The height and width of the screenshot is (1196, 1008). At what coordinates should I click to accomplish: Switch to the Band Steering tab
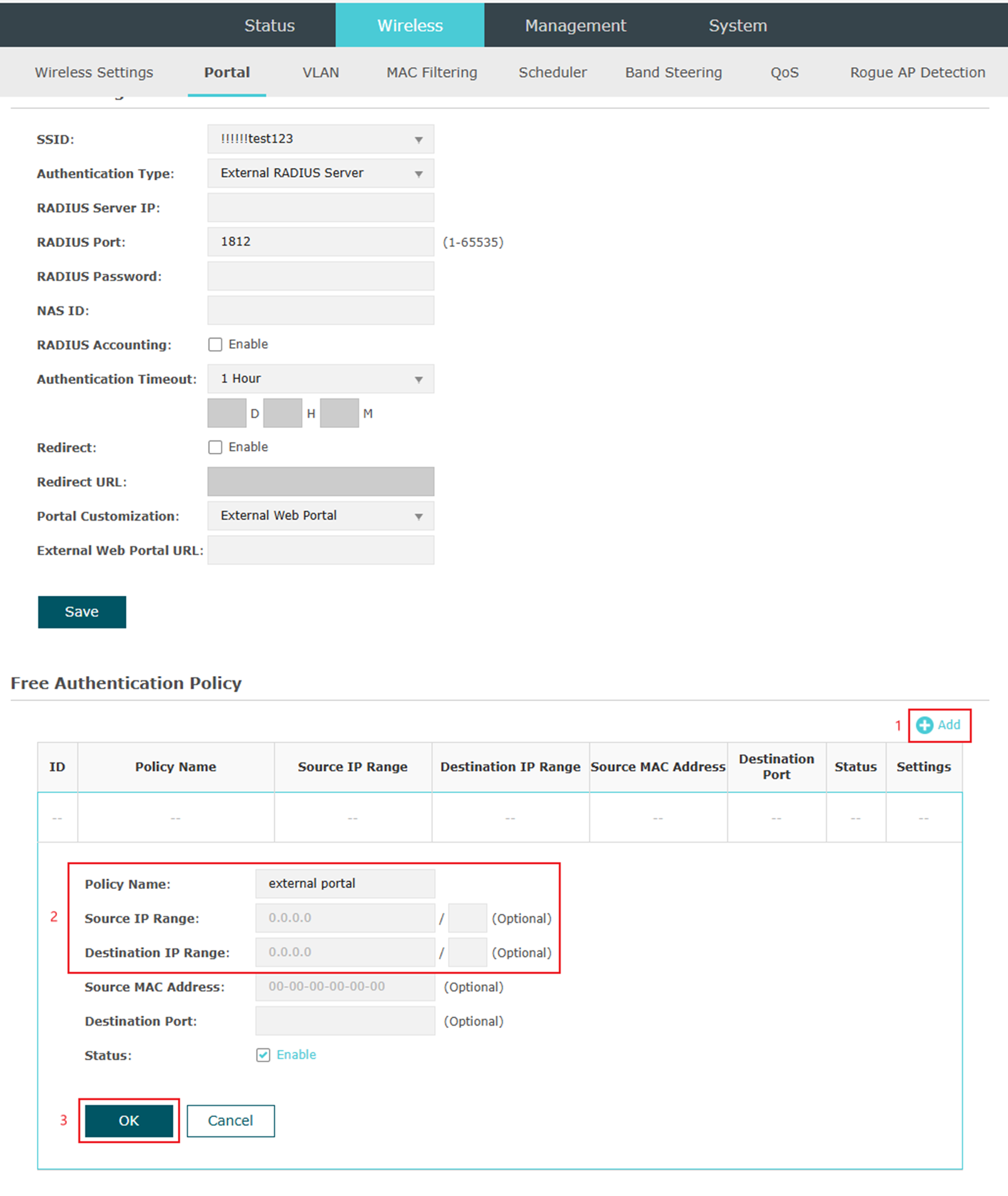click(x=673, y=72)
